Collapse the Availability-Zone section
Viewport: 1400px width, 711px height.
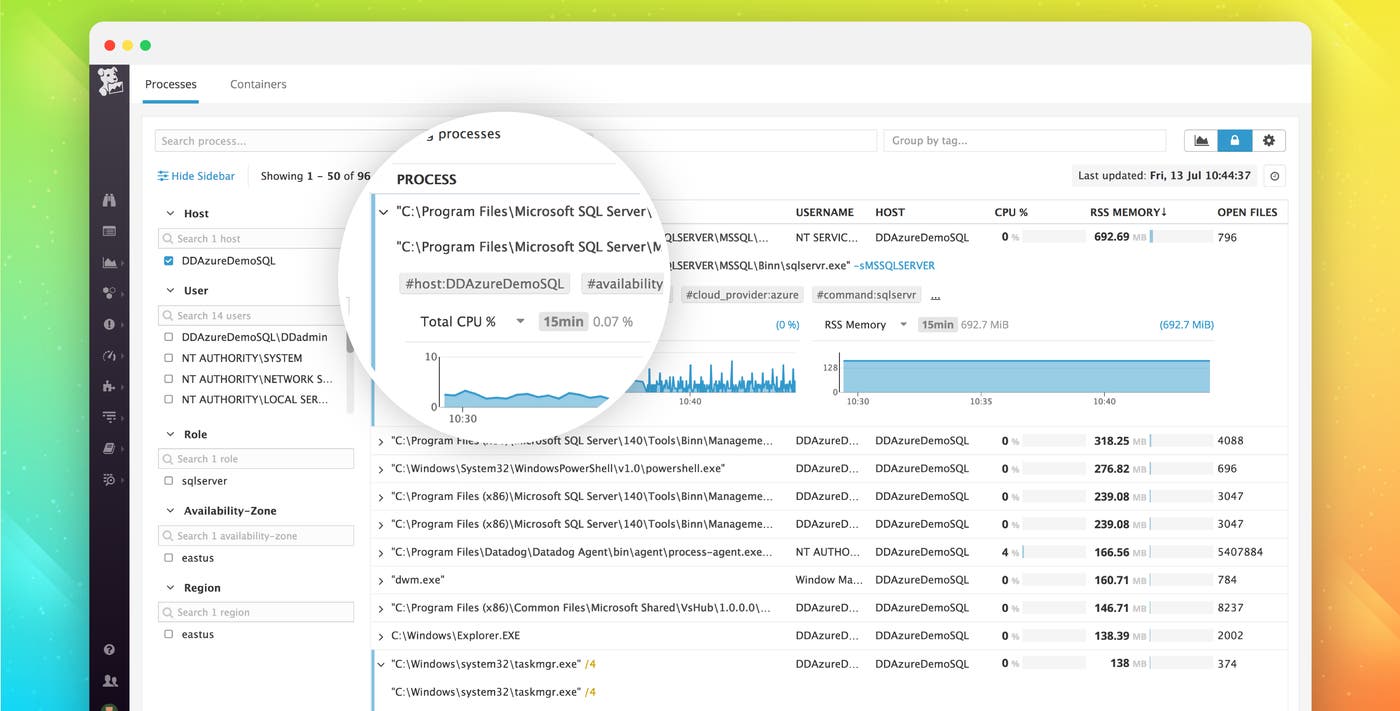tap(168, 510)
